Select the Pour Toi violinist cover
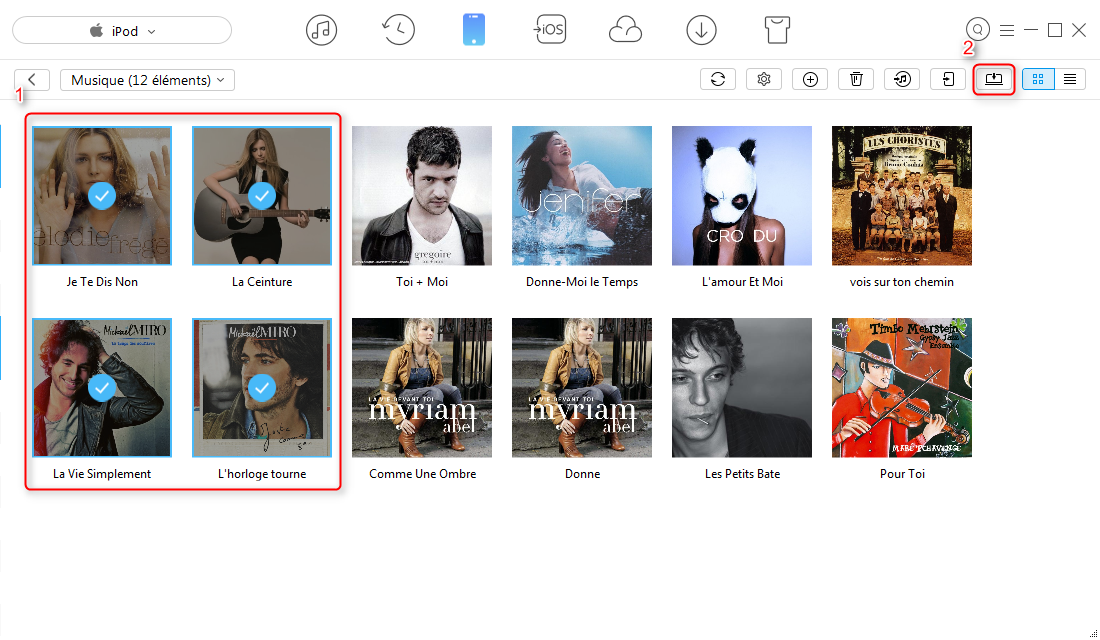The width and height of the screenshot is (1100, 640). tap(901, 387)
